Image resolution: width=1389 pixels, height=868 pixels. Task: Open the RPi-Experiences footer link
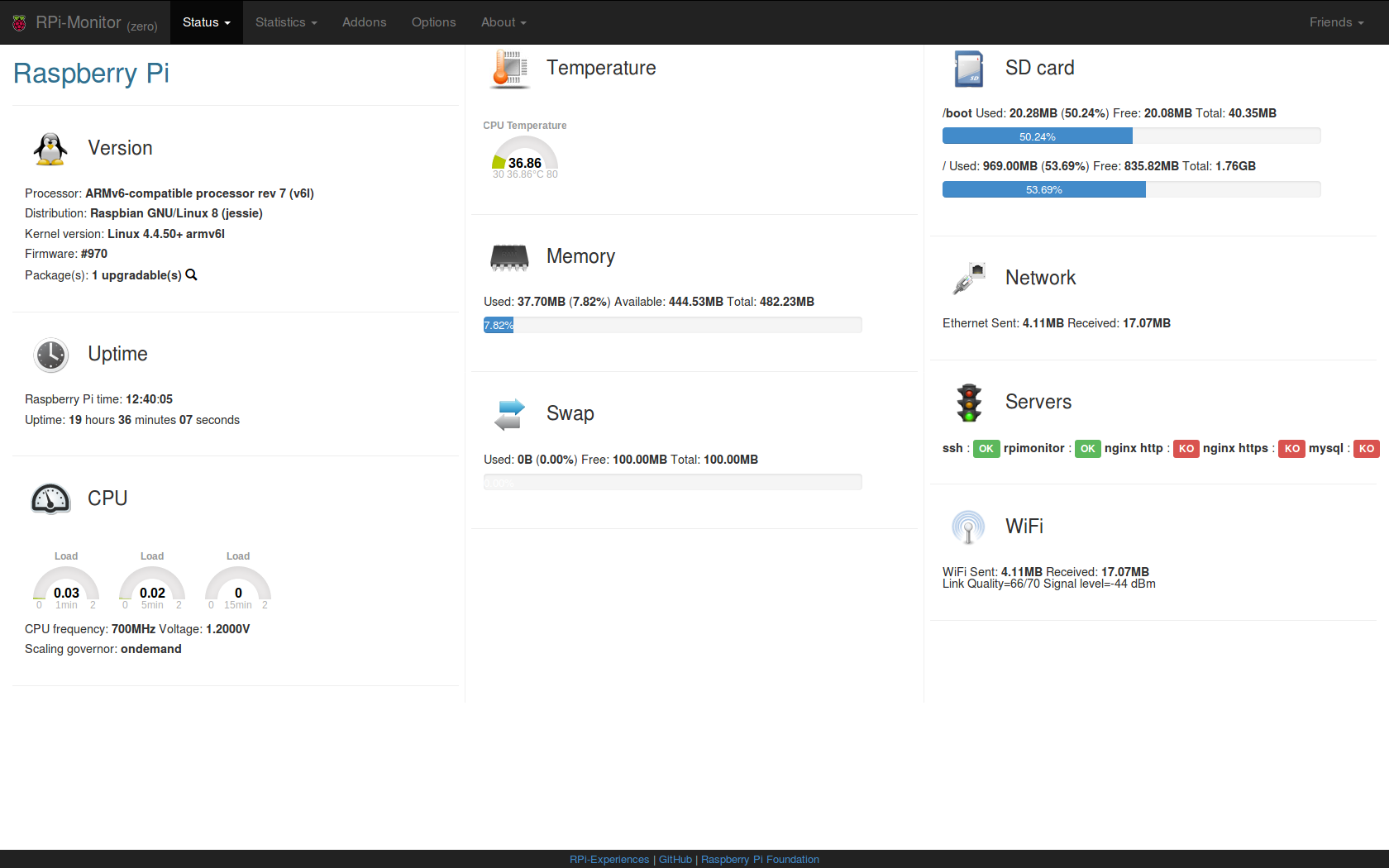tap(609, 860)
